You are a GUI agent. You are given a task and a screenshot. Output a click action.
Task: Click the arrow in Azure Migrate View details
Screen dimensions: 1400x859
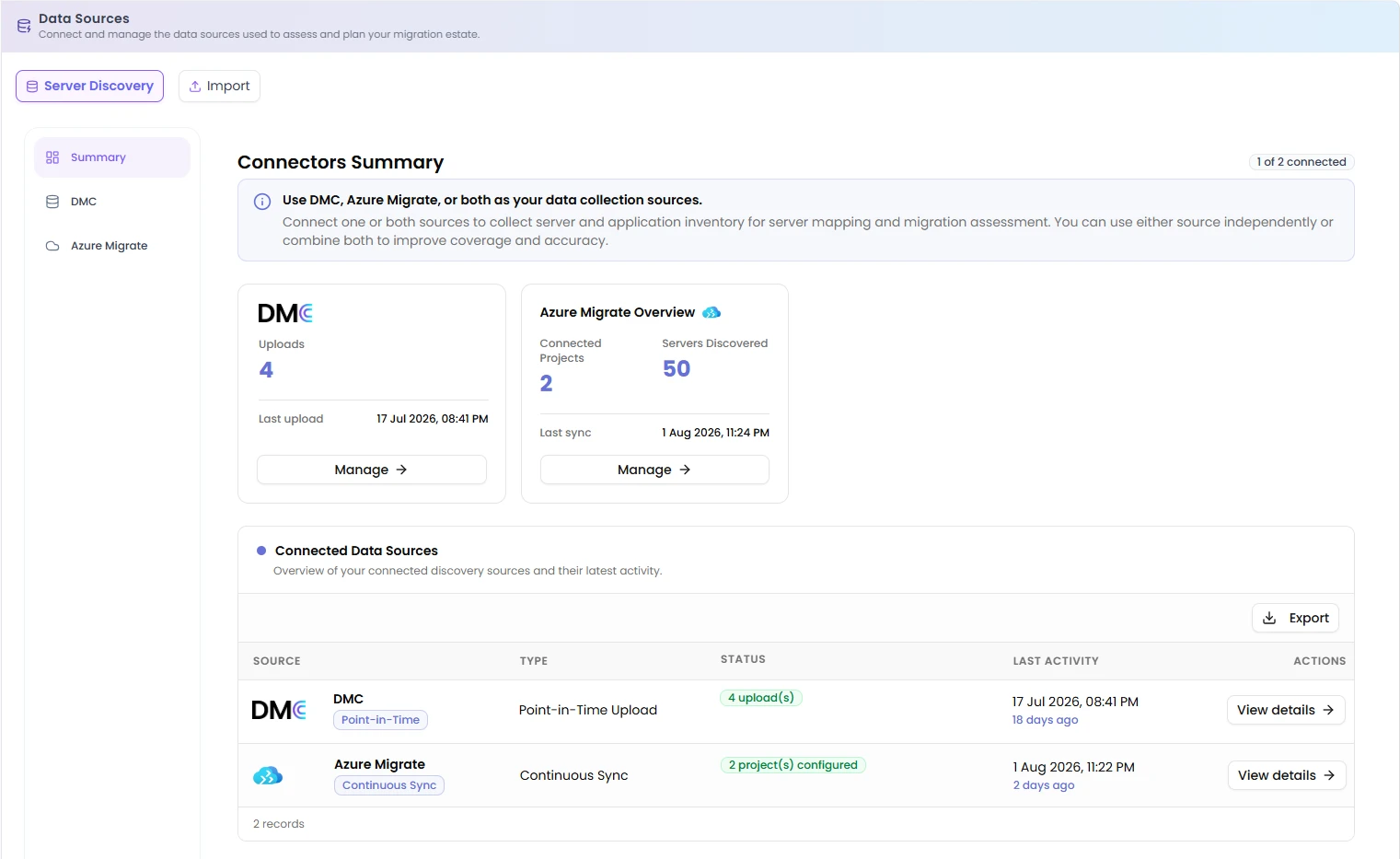(1329, 775)
